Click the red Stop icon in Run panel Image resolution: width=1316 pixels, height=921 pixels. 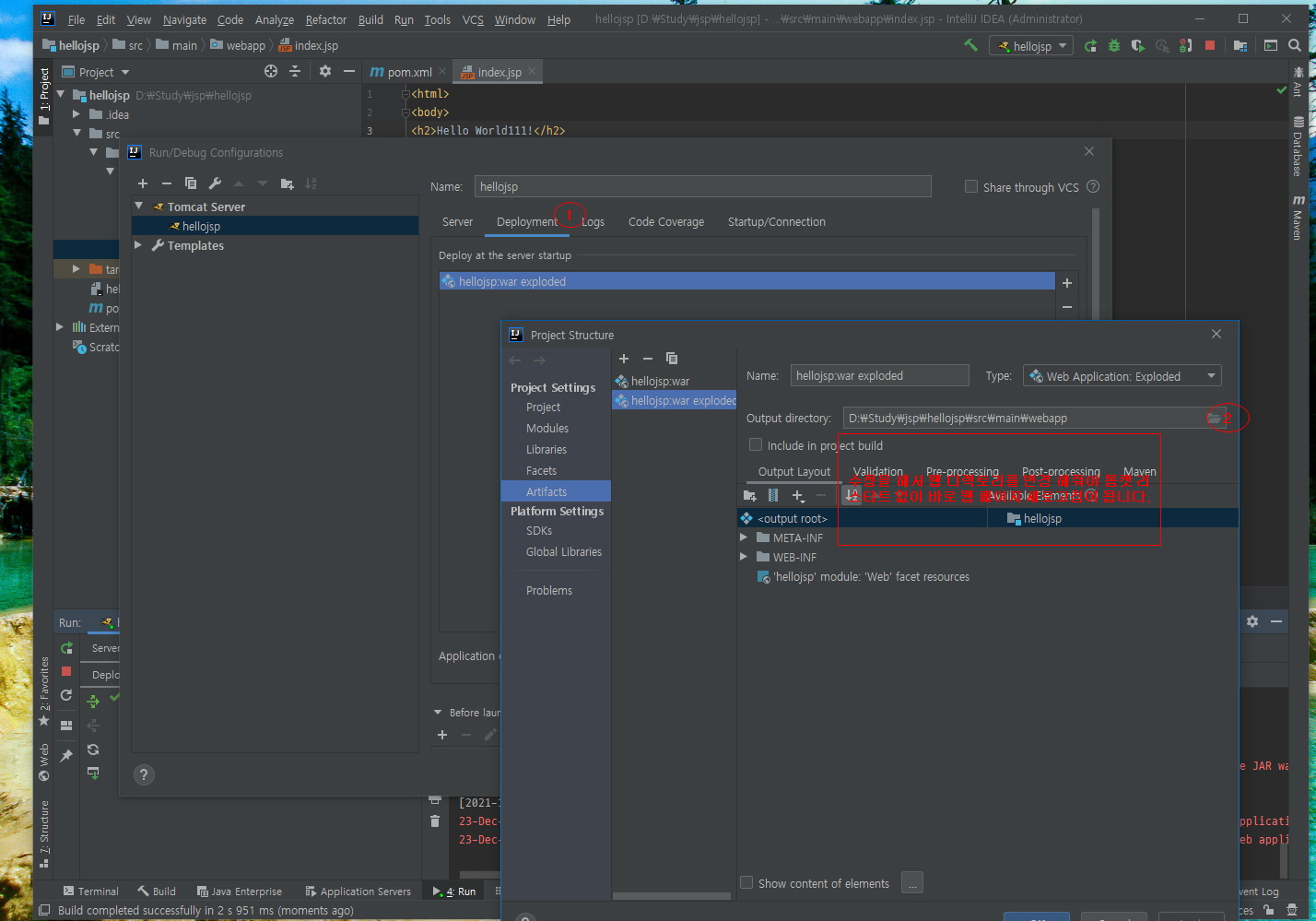66,671
